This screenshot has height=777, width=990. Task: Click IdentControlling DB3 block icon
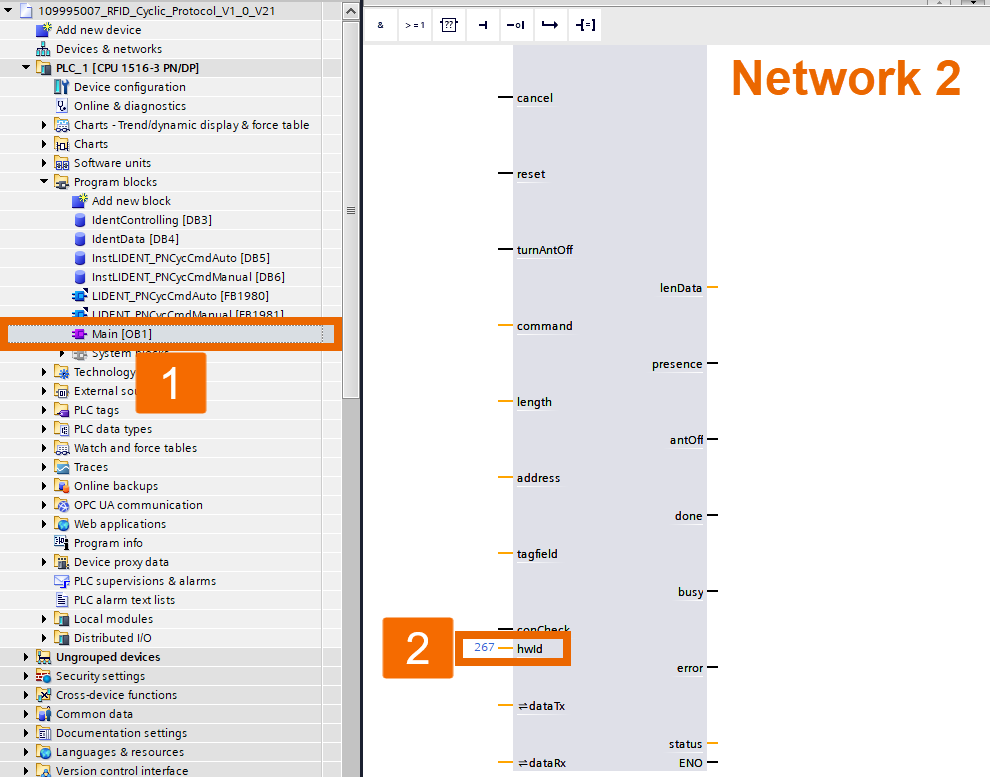coord(80,220)
